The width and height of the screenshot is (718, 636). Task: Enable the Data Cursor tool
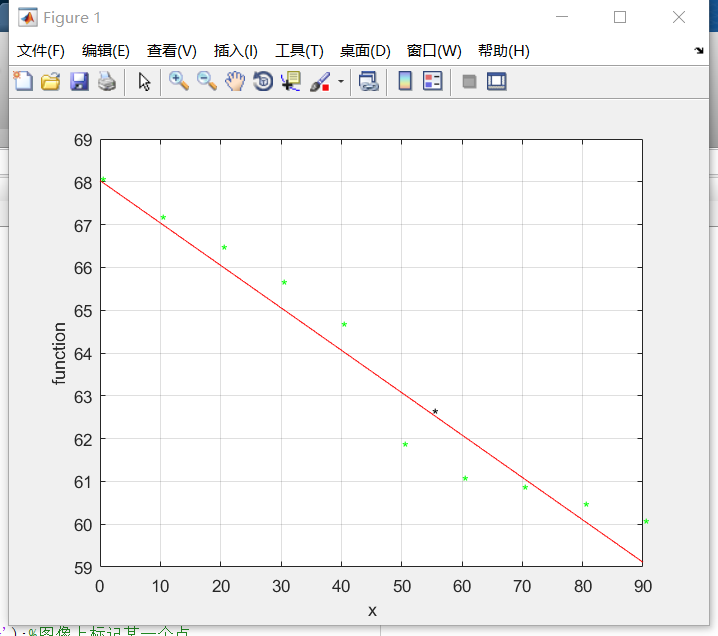(x=291, y=82)
